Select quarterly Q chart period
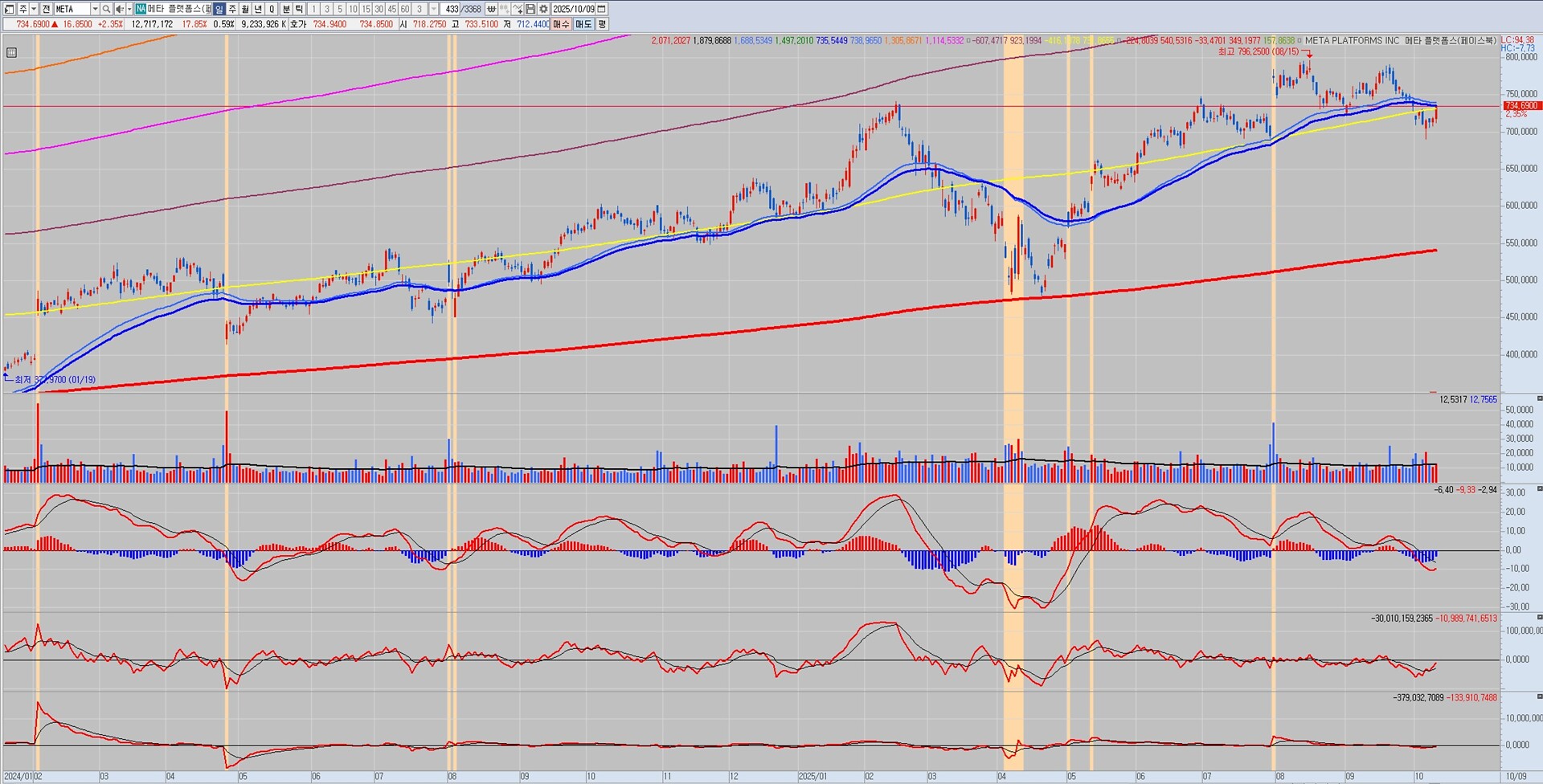The height and width of the screenshot is (784, 1543). 272,9
